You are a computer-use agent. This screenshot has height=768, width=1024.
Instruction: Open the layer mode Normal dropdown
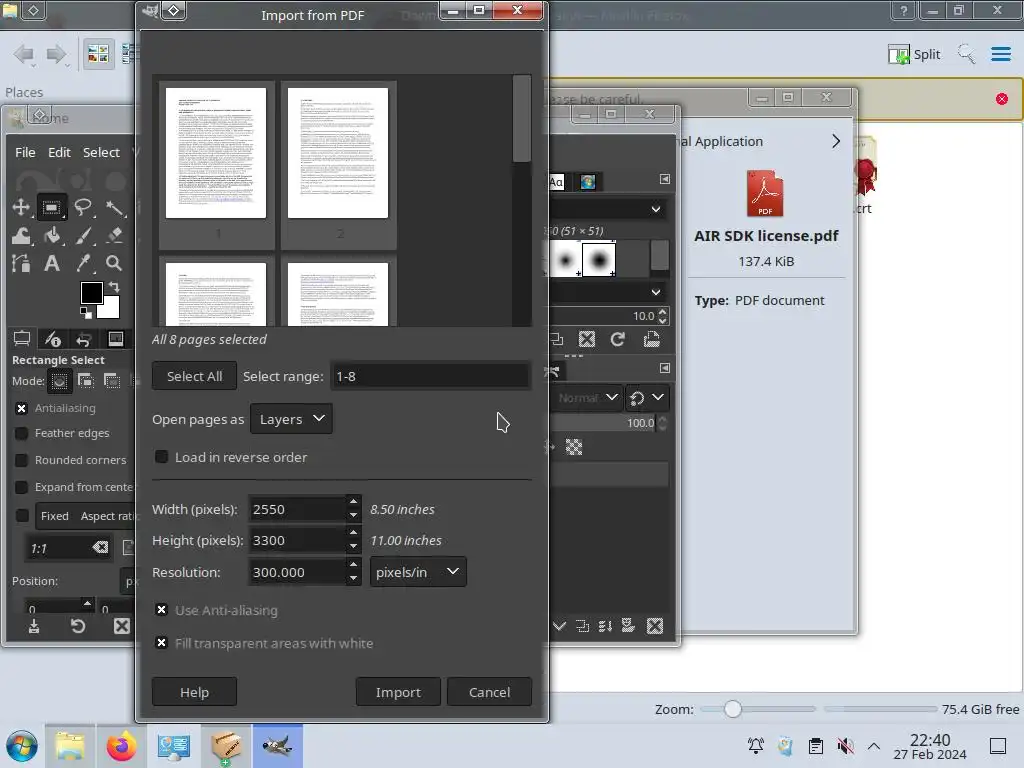coord(588,398)
